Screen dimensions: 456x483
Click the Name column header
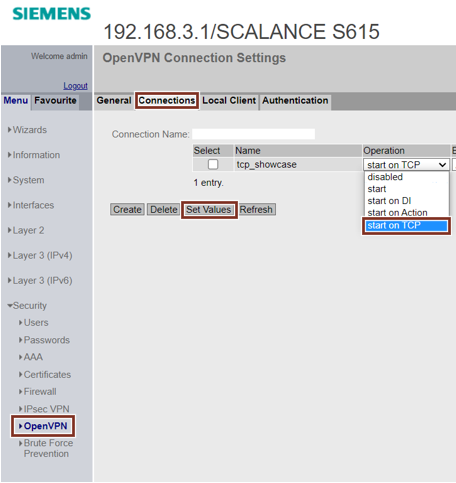(x=298, y=151)
